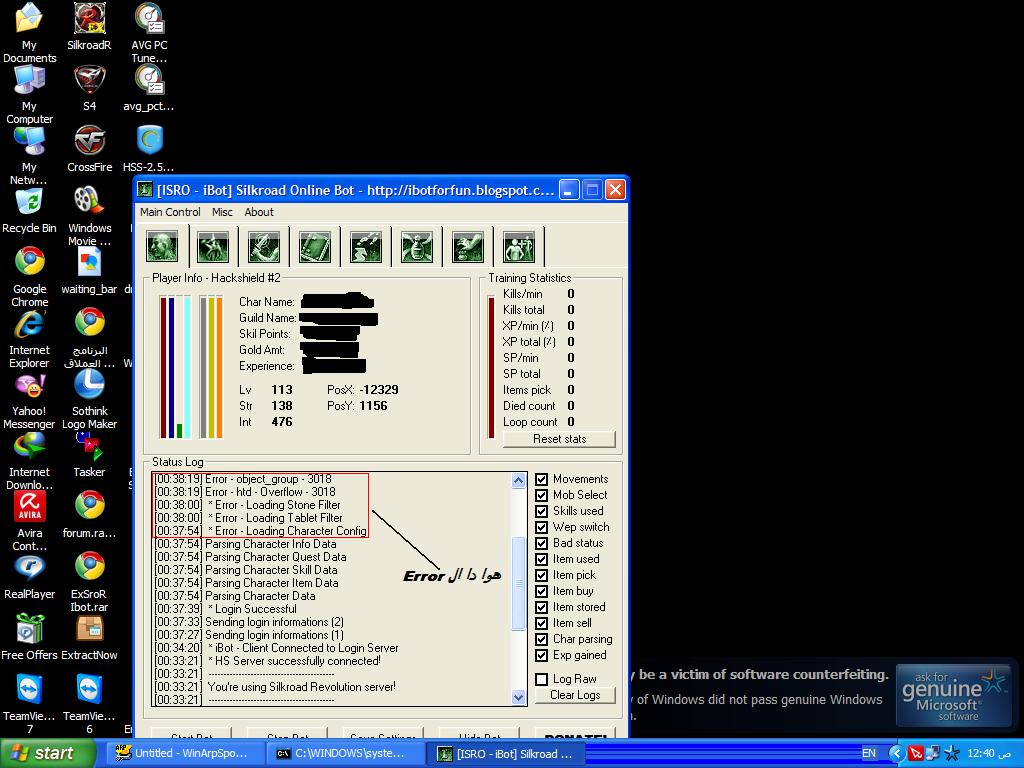
Task: Click the network computers tray icon
Action: (933, 754)
